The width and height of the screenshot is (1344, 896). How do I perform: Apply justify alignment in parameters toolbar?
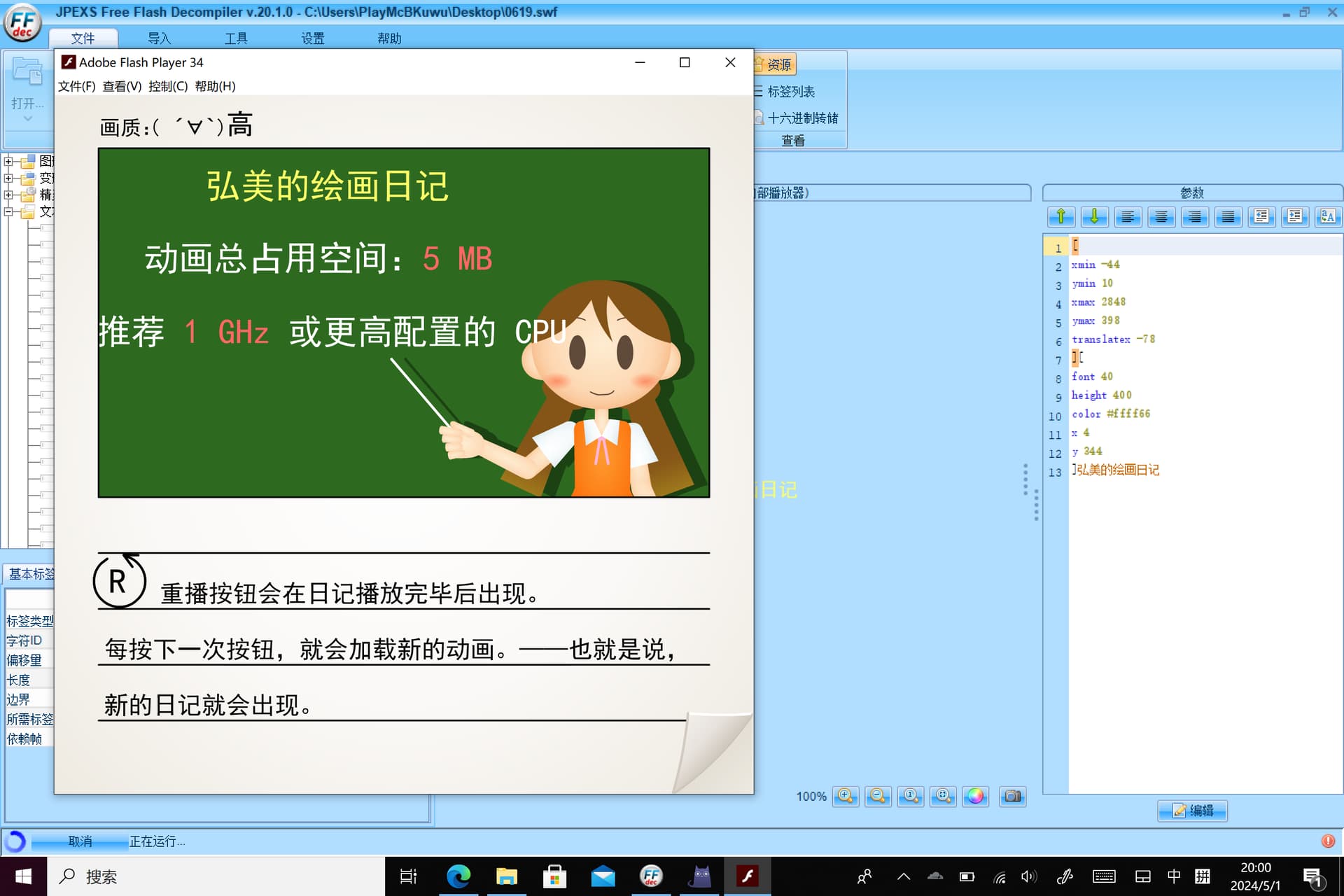tap(1228, 216)
